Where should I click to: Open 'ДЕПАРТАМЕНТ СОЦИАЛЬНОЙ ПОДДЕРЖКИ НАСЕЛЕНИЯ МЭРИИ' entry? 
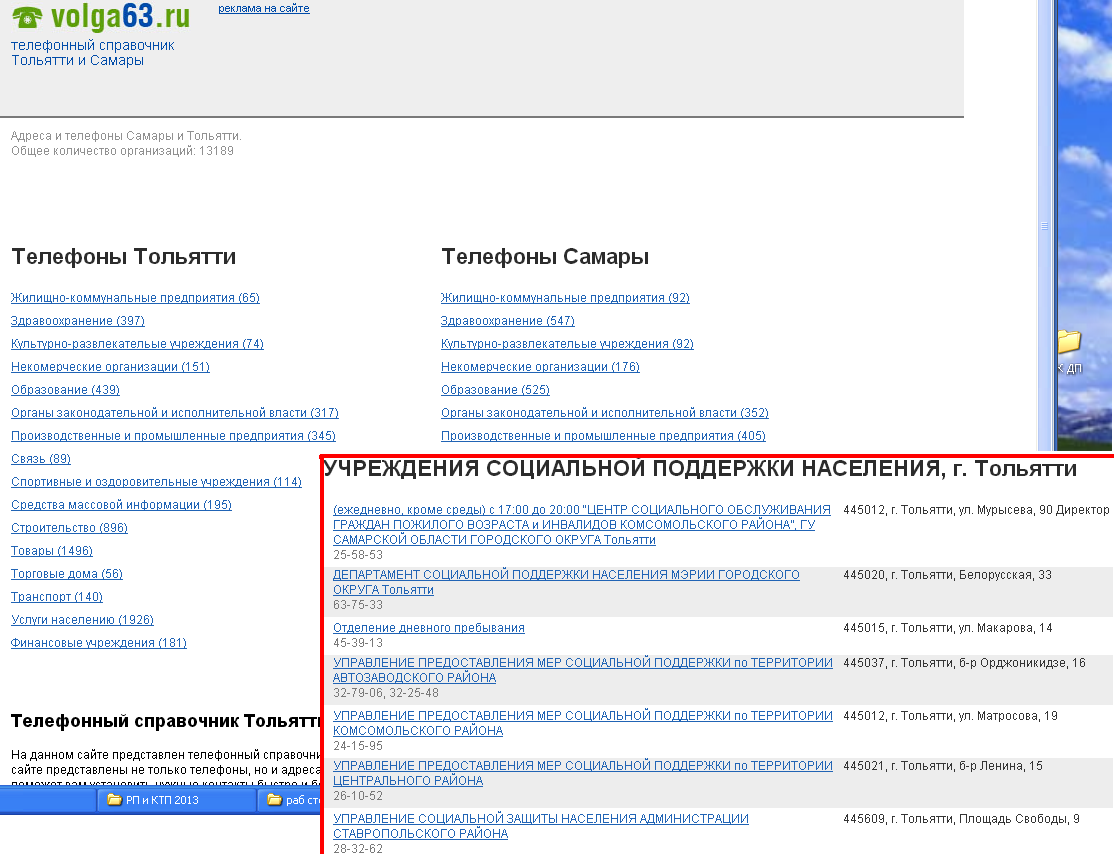point(566,575)
